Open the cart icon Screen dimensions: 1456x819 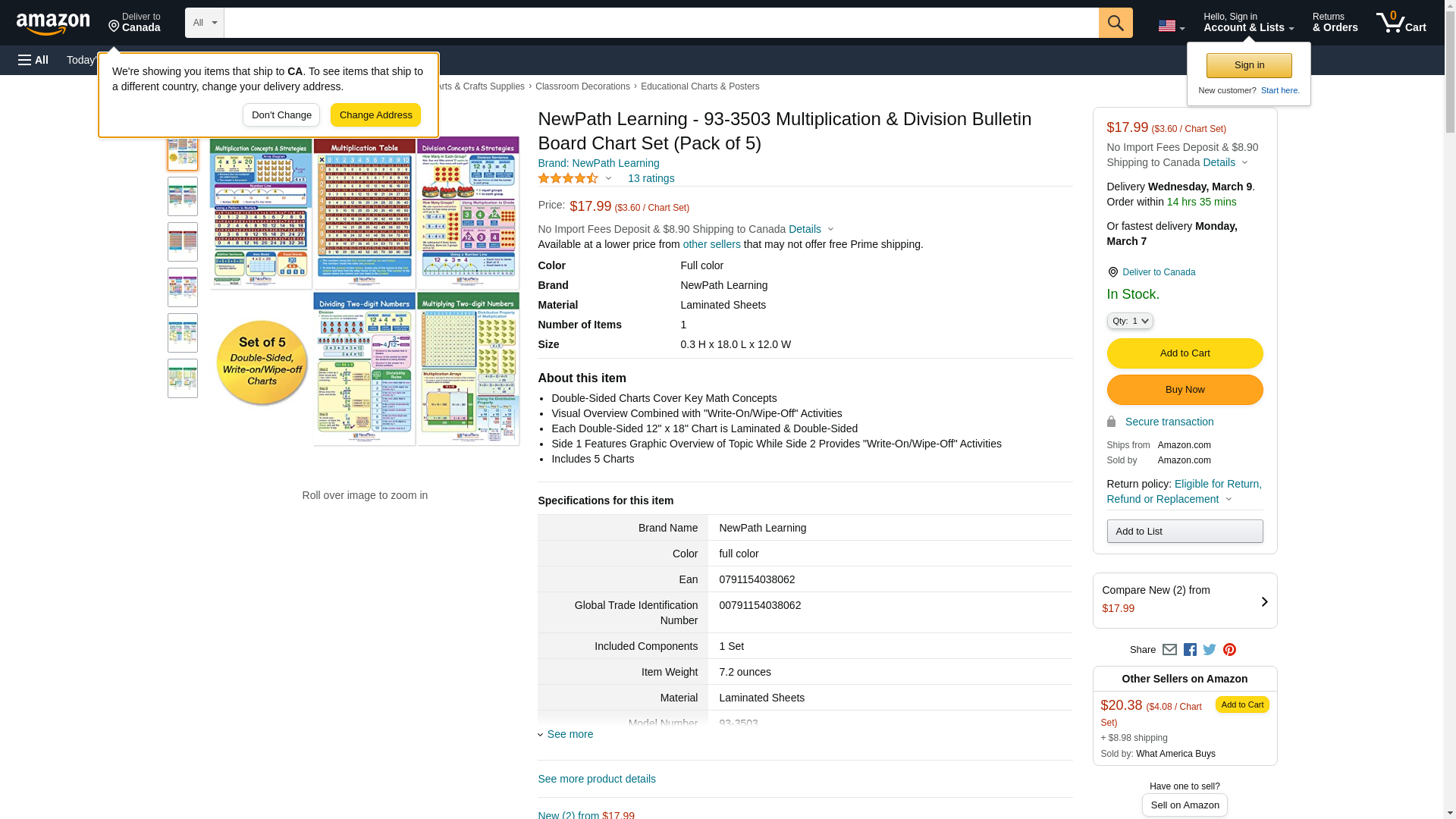(1401, 23)
